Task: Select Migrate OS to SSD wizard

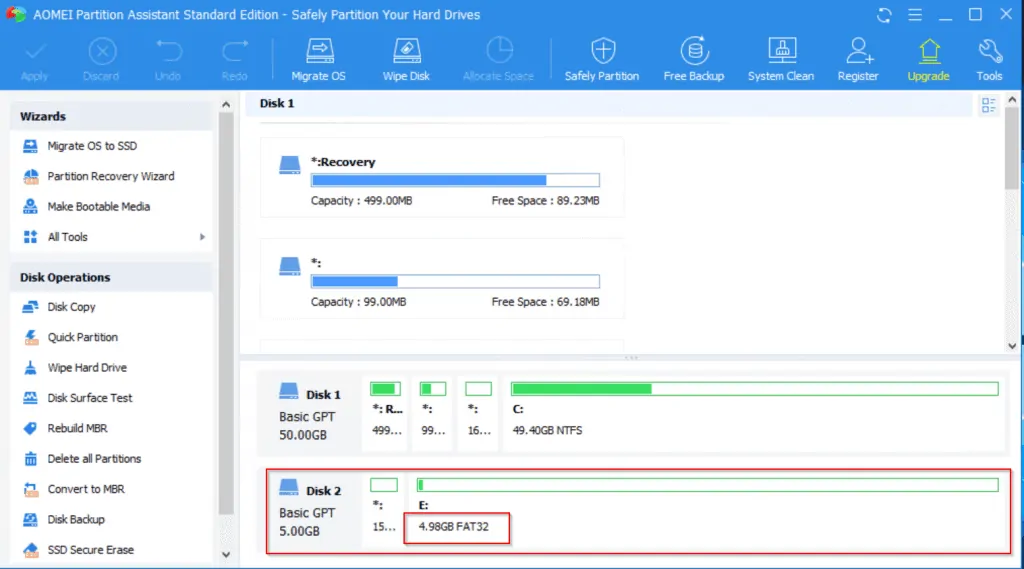Action: point(92,146)
